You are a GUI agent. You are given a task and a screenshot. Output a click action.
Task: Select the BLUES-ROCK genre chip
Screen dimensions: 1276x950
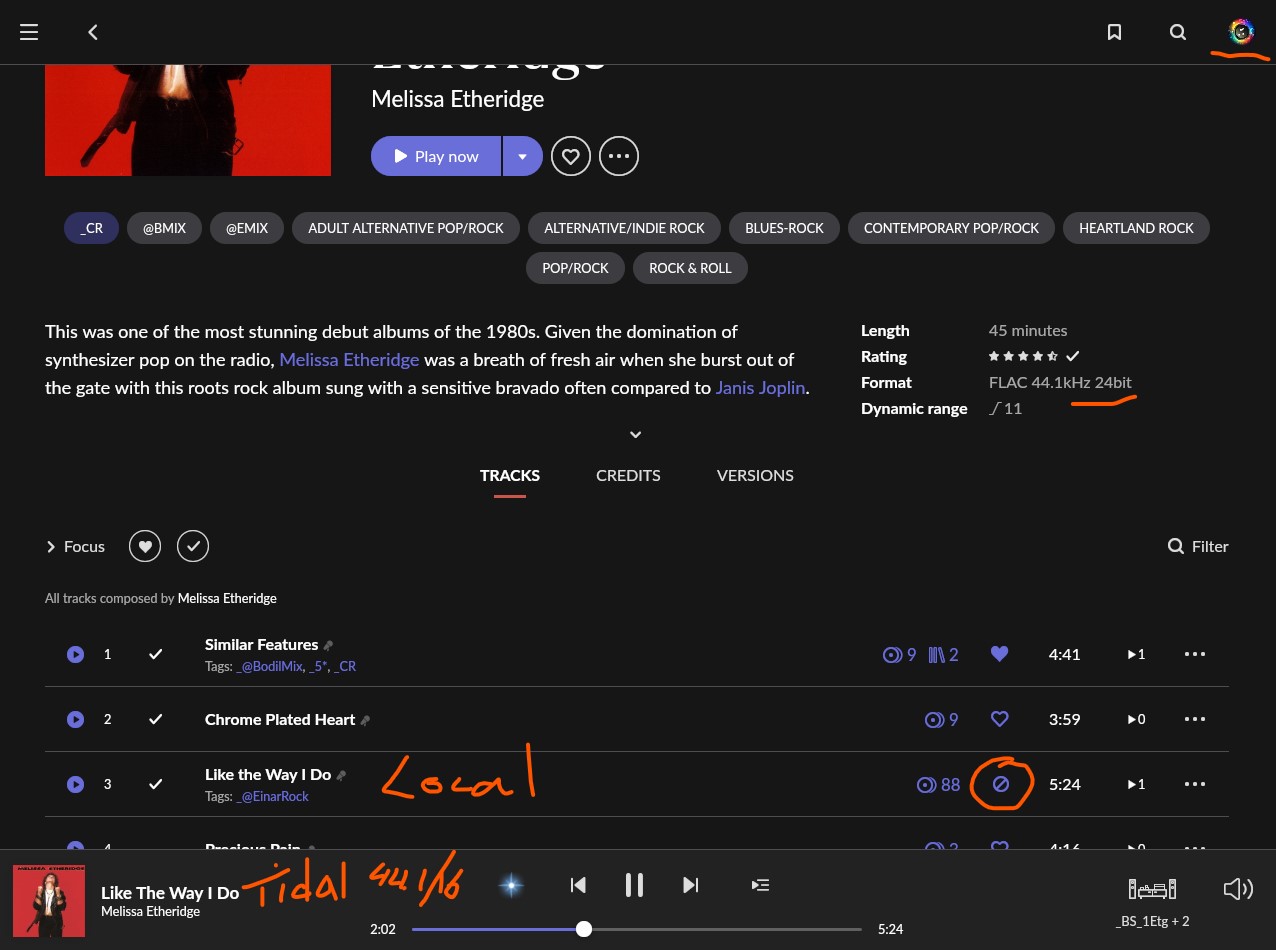[x=784, y=228]
